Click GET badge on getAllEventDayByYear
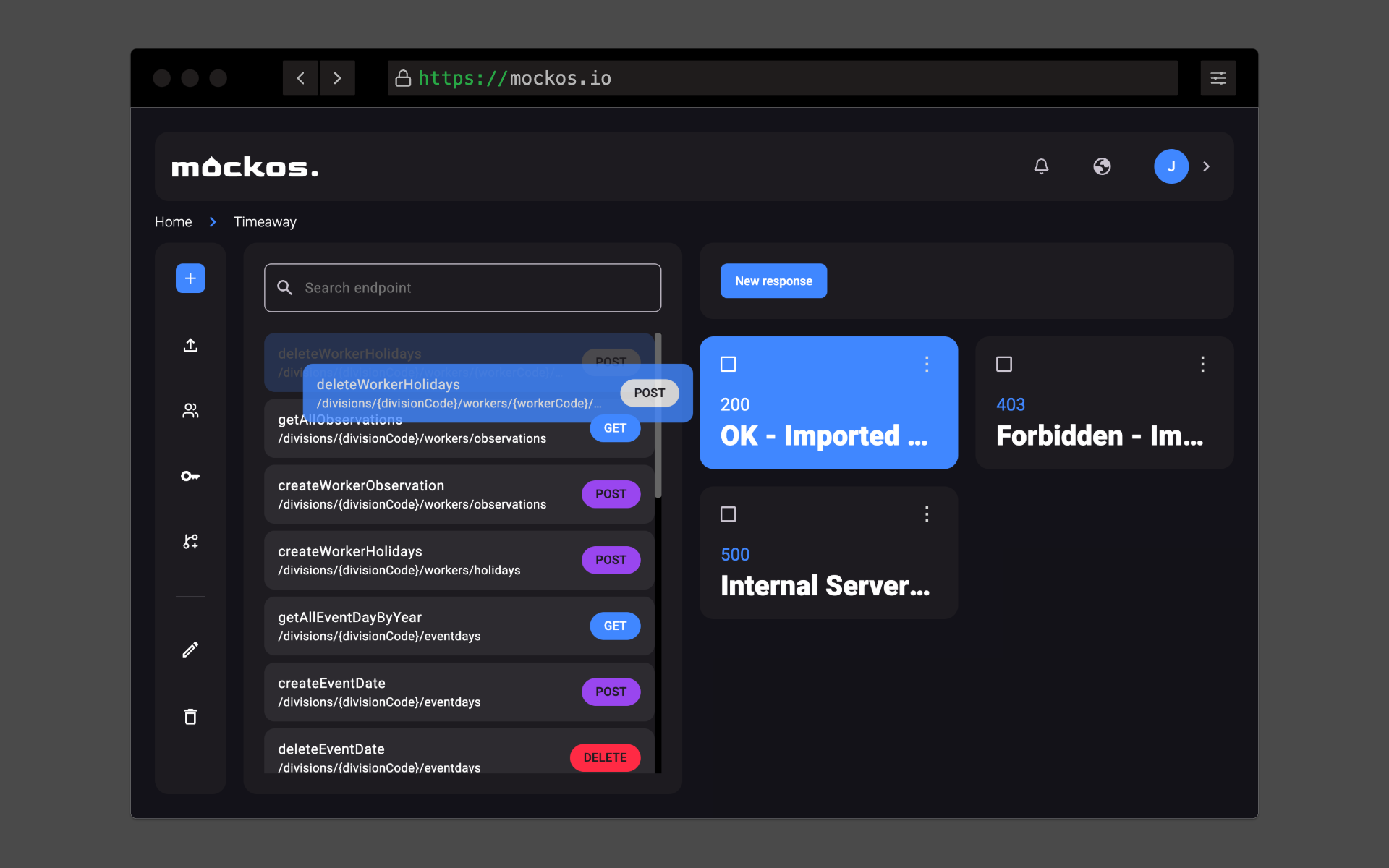Image resolution: width=1389 pixels, height=868 pixels. click(615, 626)
